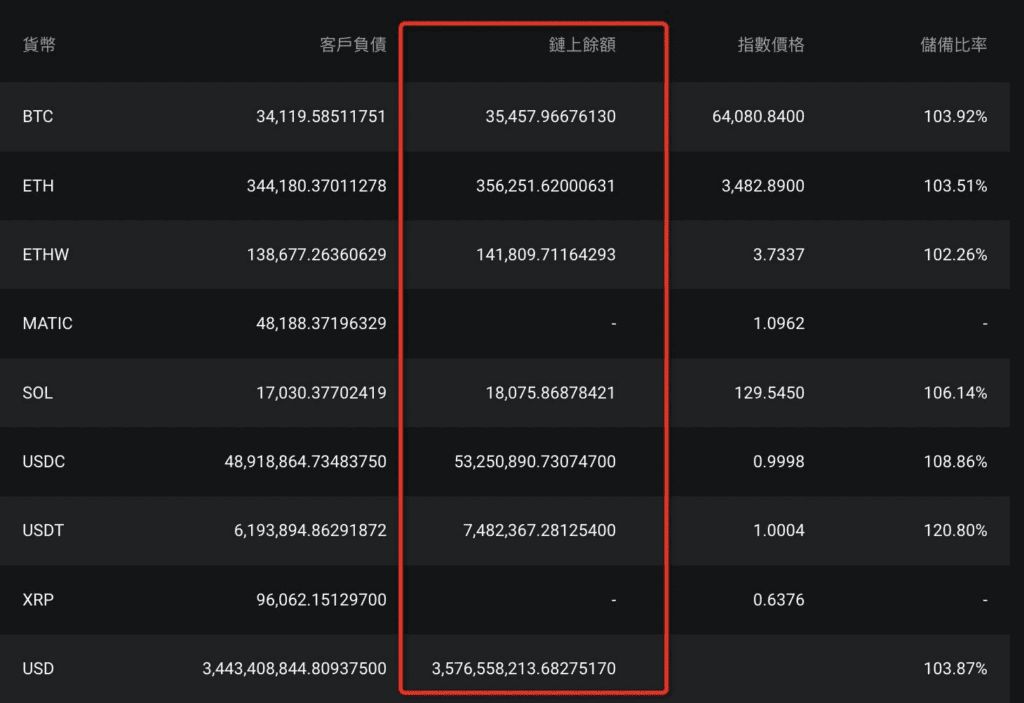The width and height of the screenshot is (1024, 703).
Task: Click the USDT currency label
Action: pos(43,531)
